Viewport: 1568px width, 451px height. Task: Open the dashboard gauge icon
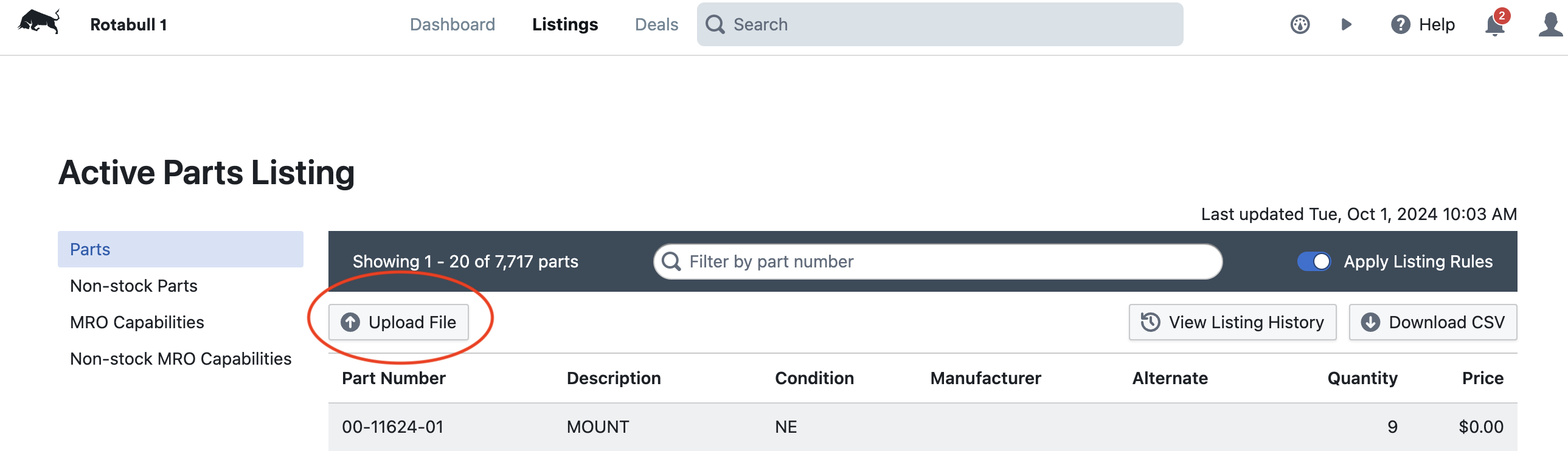1300,24
